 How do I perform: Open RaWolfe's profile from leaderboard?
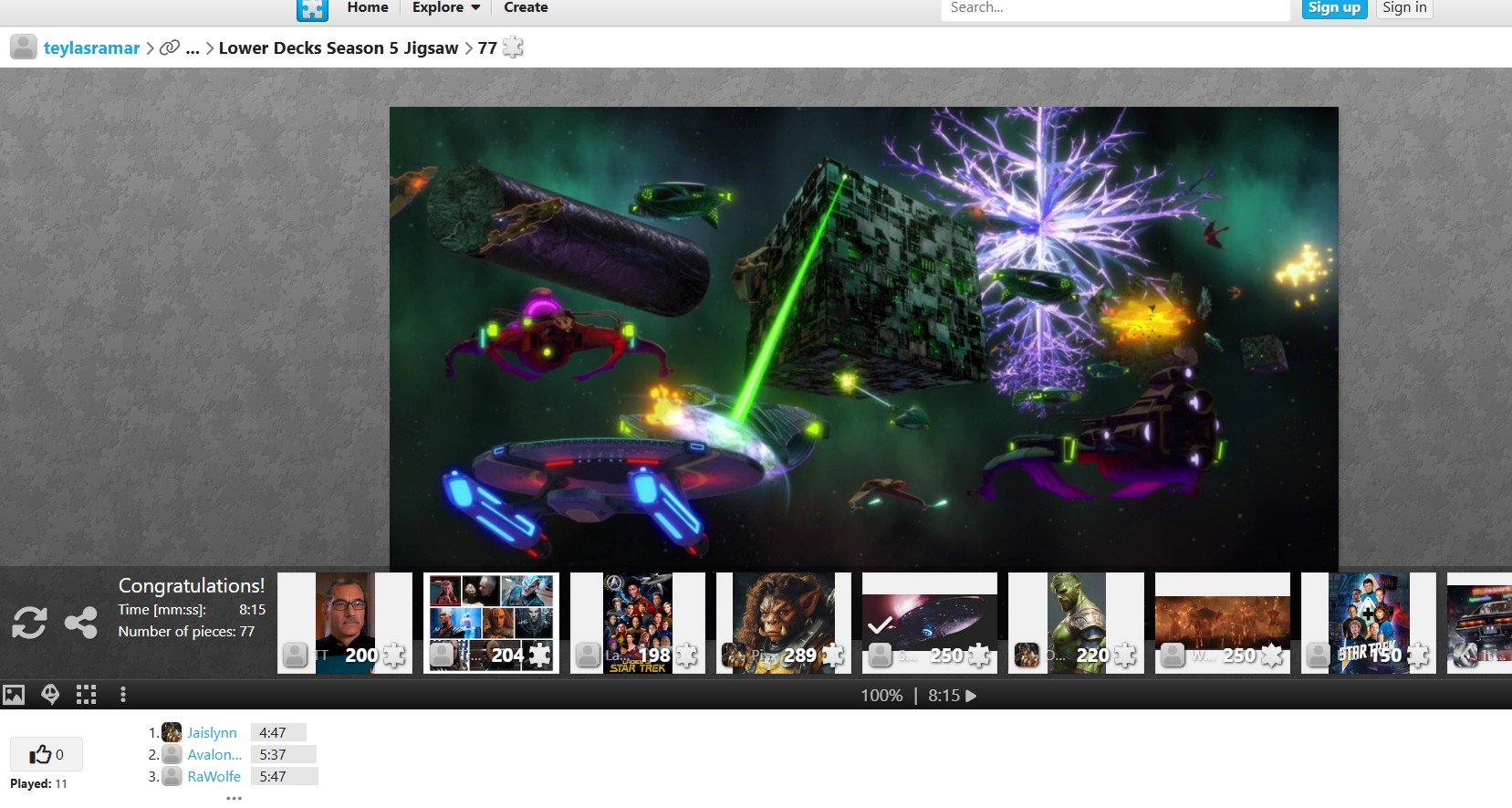click(214, 776)
